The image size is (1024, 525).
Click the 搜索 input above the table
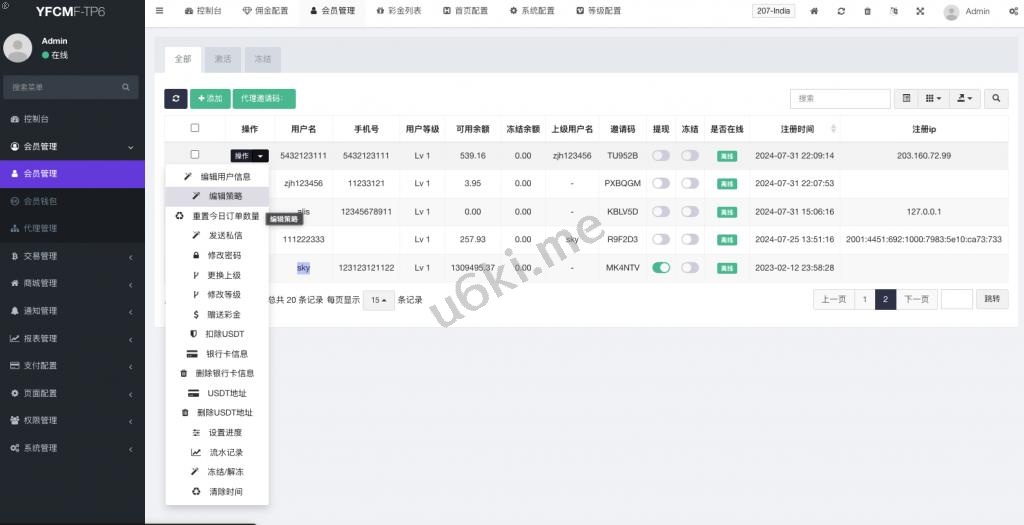(840, 99)
